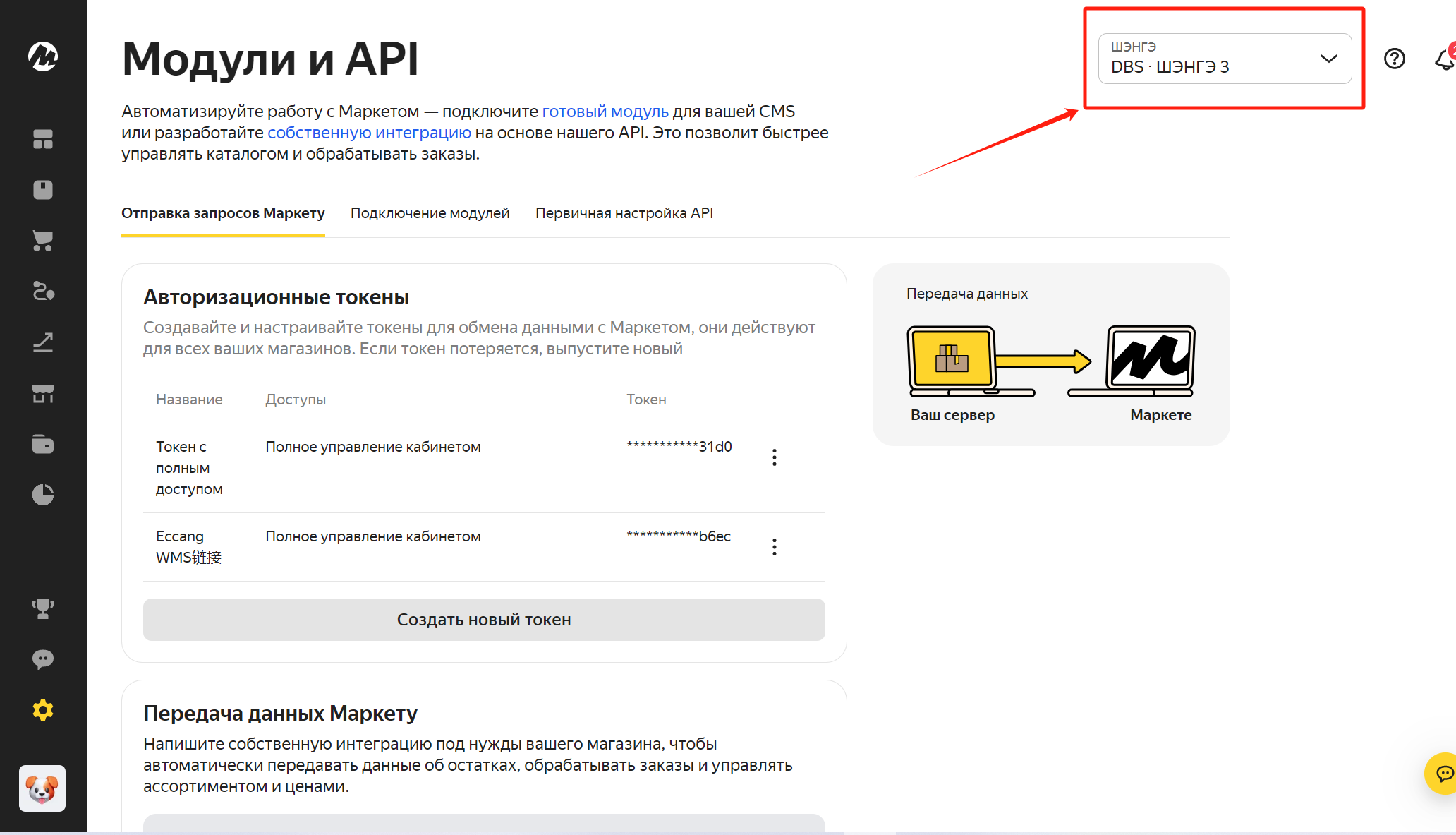Click the Доступы column header

click(x=296, y=400)
